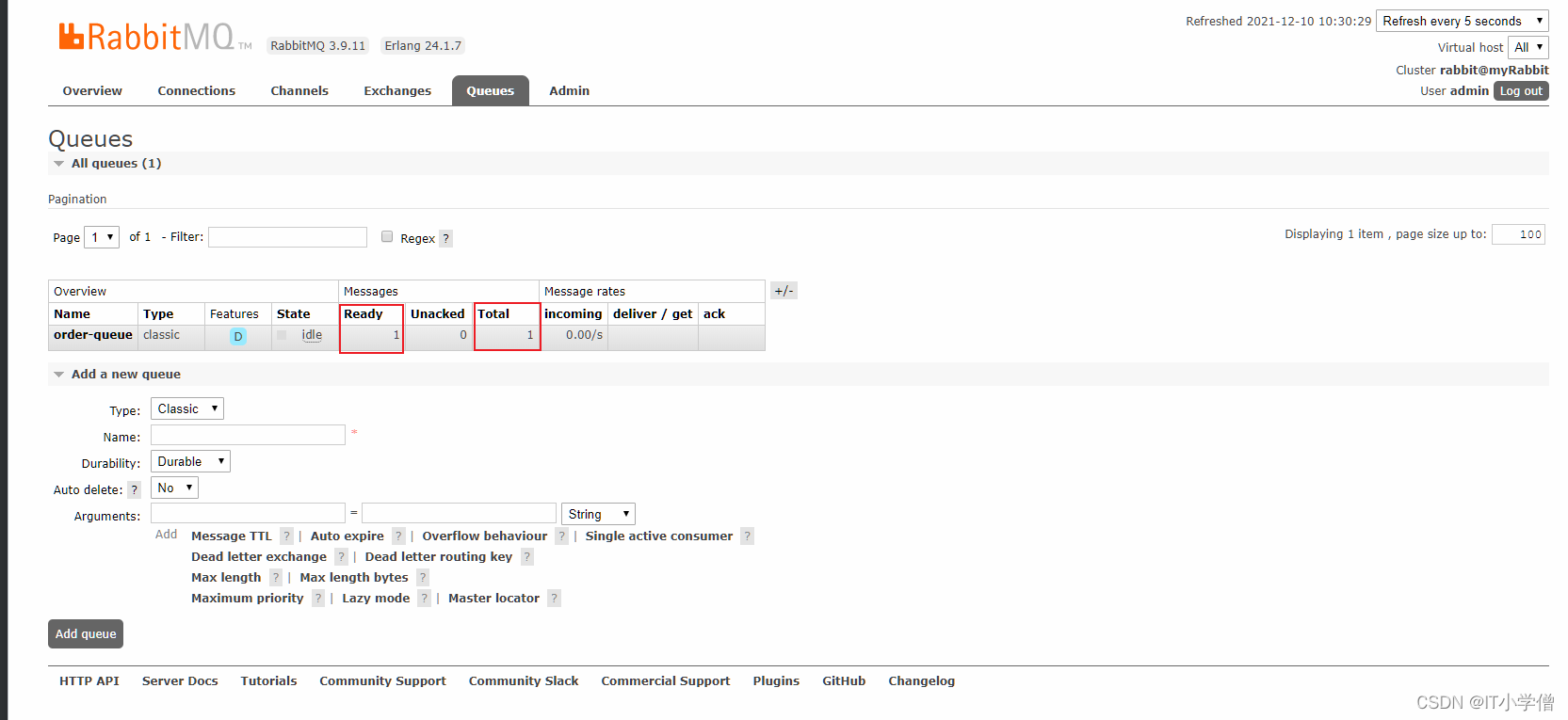Open Dead letter exchange help icon
This screenshot has height=720, width=1568.
pyautogui.click(x=342, y=557)
